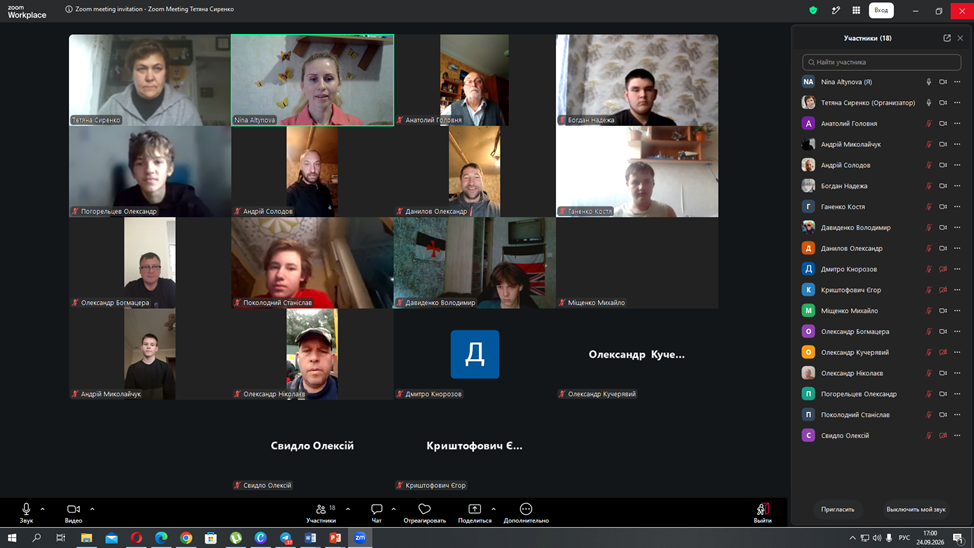Click the Выйти leave meeting button

tap(762, 513)
